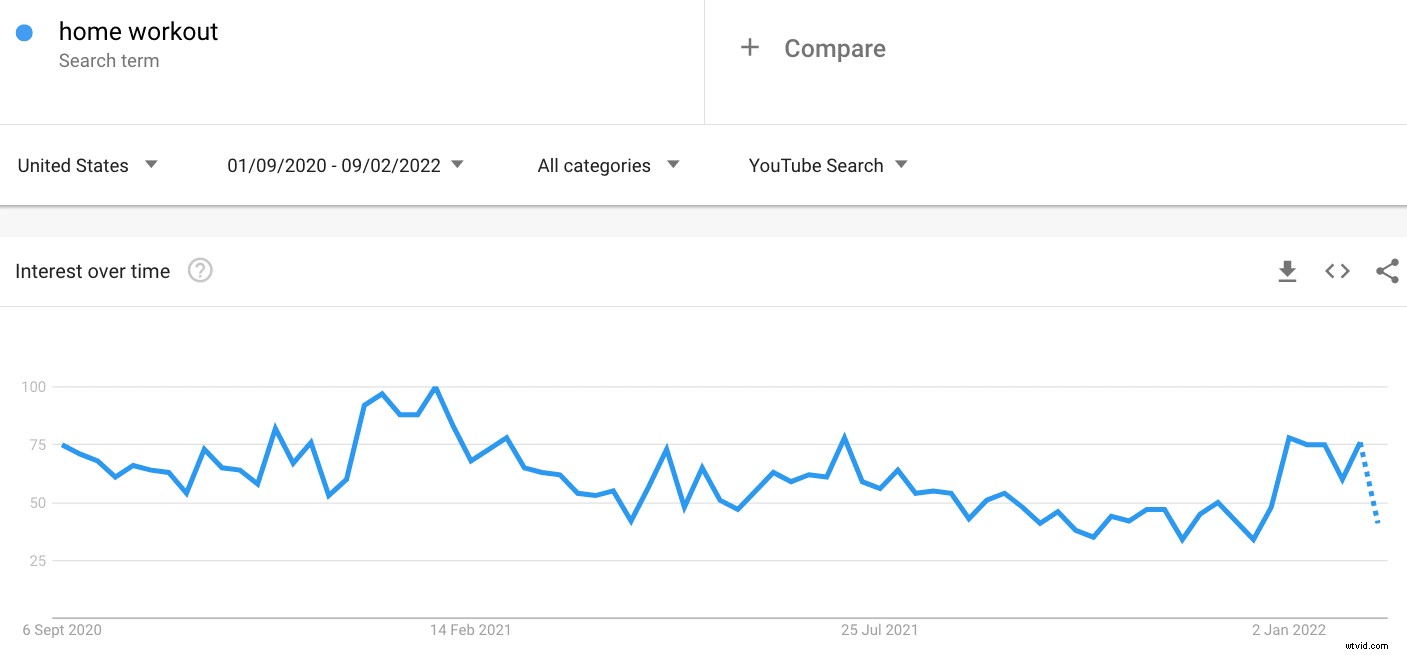Image resolution: width=1407 pixels, height=655 pixels.
Task: Click the home workout search term label
Action: click(140, 31)
